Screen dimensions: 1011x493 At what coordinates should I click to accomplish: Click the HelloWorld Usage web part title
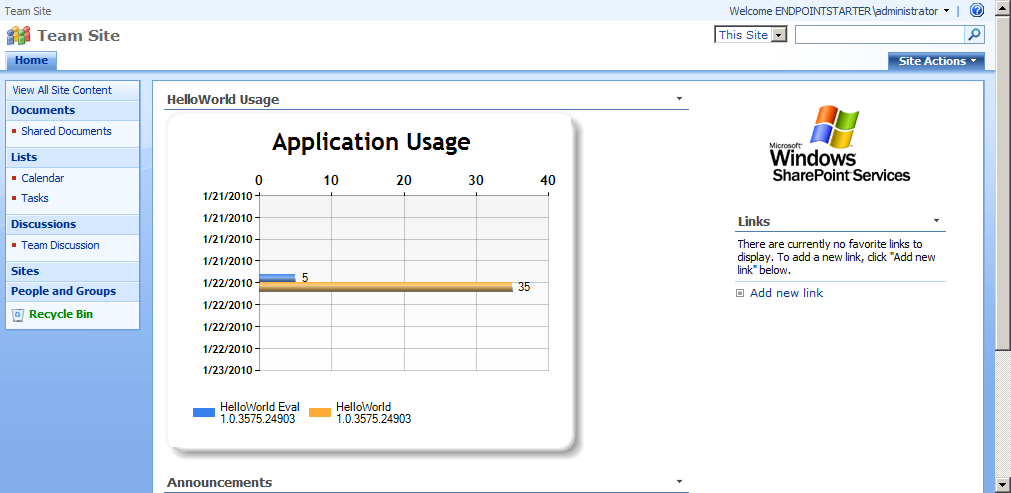(x=223, y=99)
